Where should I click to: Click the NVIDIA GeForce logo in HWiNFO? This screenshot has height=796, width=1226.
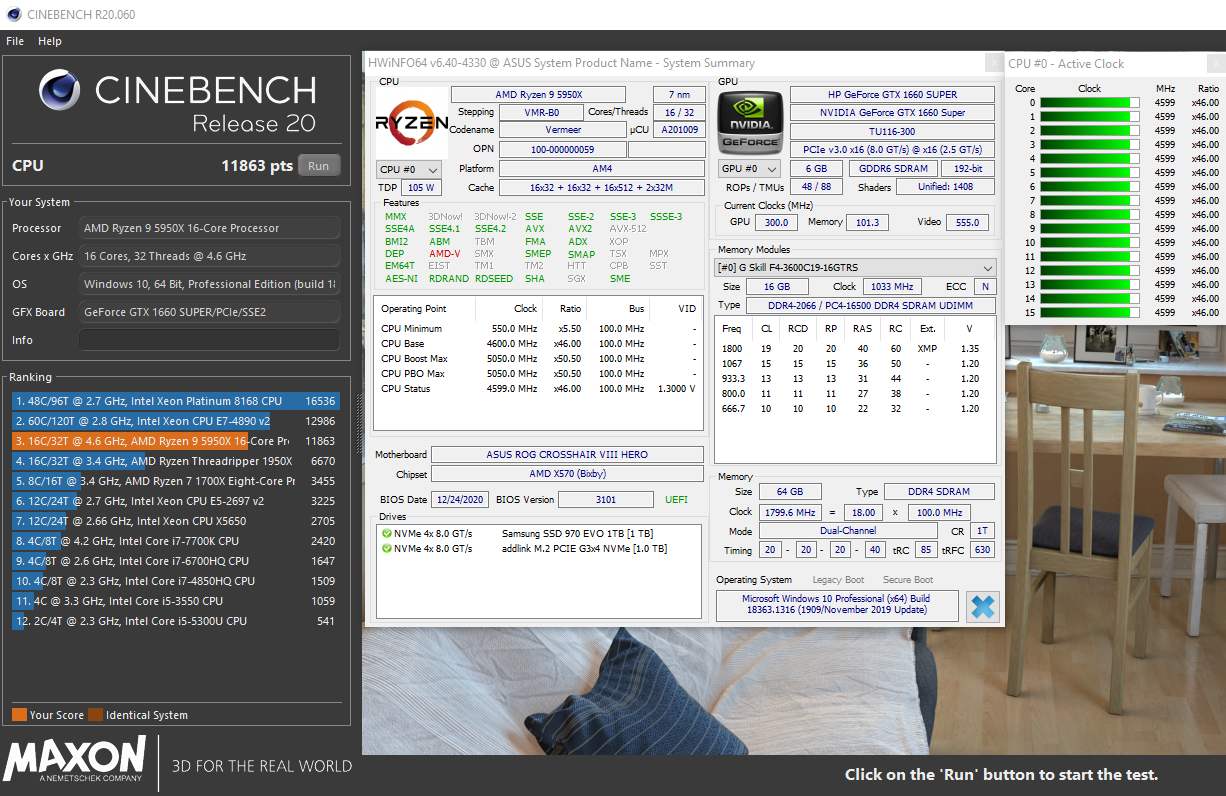click(750, 123)
